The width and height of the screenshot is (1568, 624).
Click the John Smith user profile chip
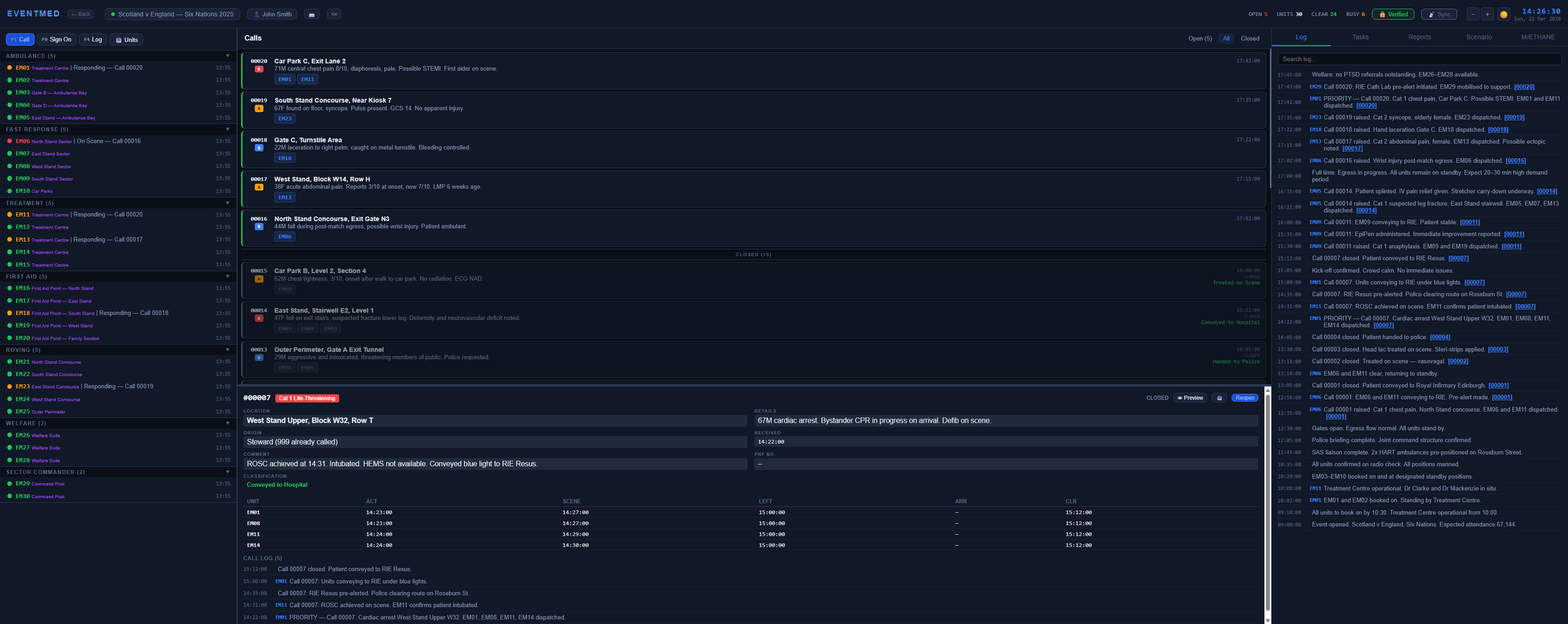coord(272,13)
